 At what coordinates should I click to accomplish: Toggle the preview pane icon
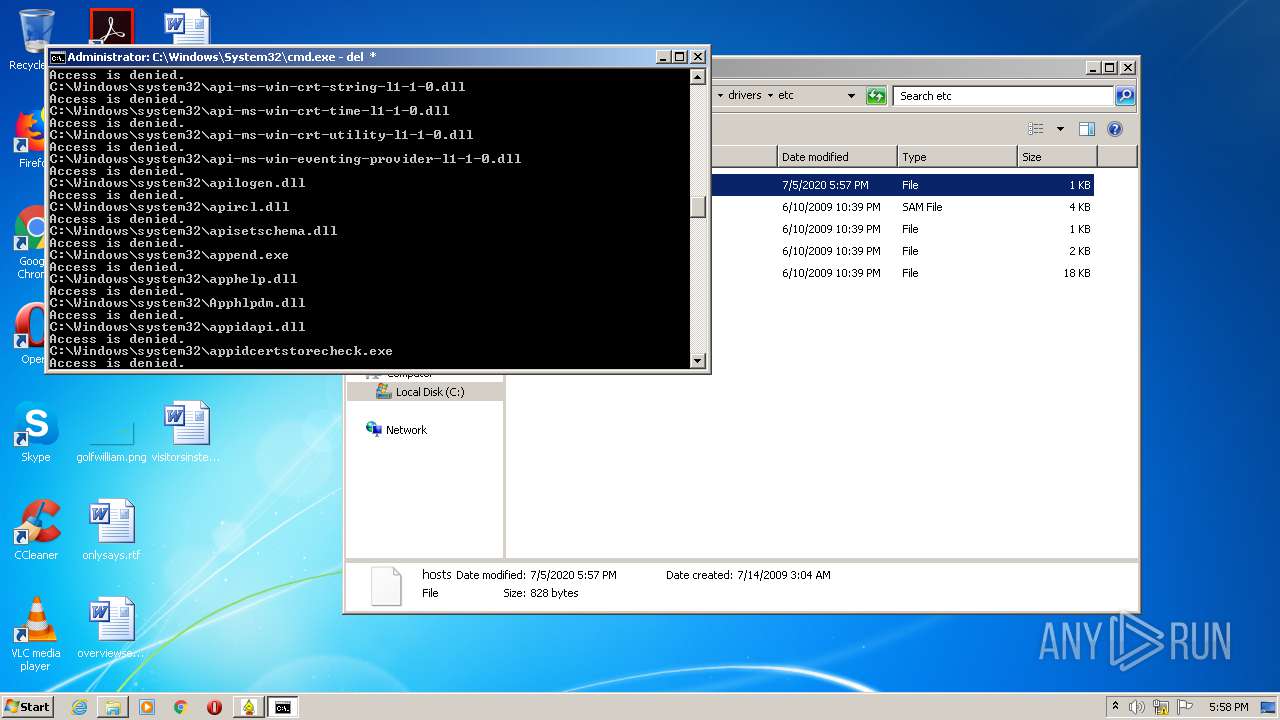pos(1087,129)
